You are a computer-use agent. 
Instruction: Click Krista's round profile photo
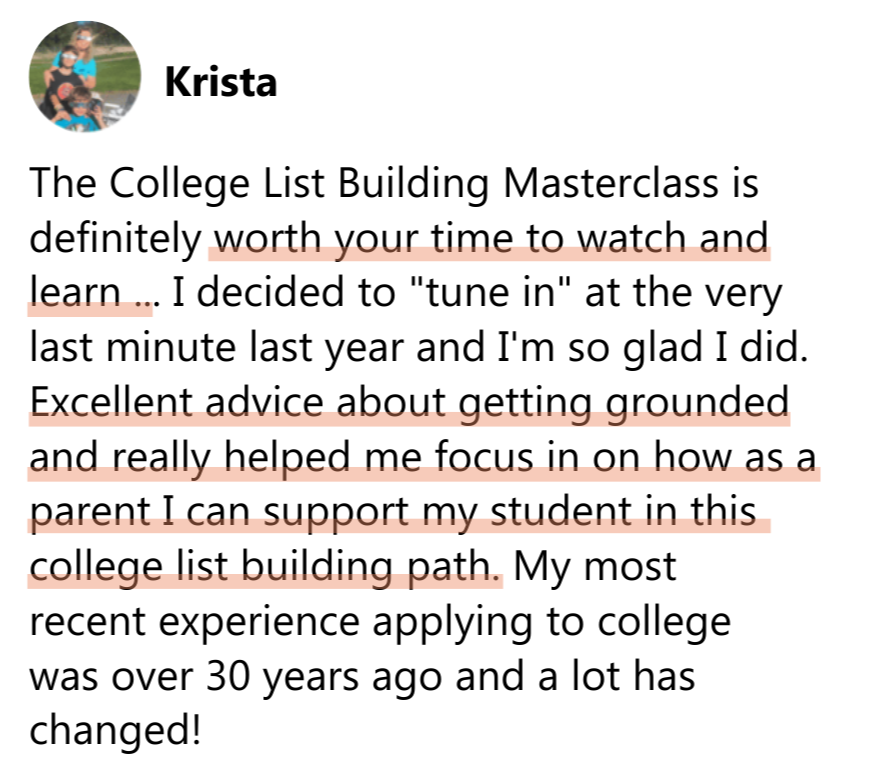coord(85,77)
